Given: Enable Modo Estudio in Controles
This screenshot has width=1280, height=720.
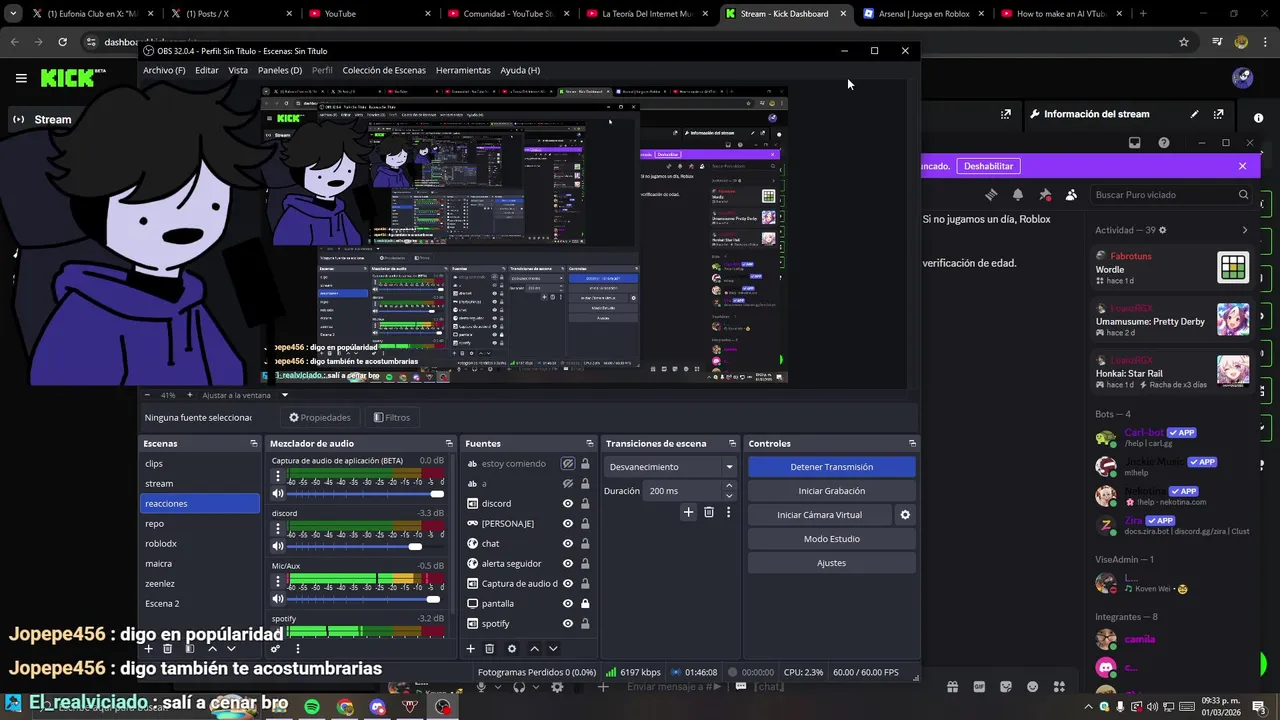Looking at the screenshot, I should (x=832, y=539).
